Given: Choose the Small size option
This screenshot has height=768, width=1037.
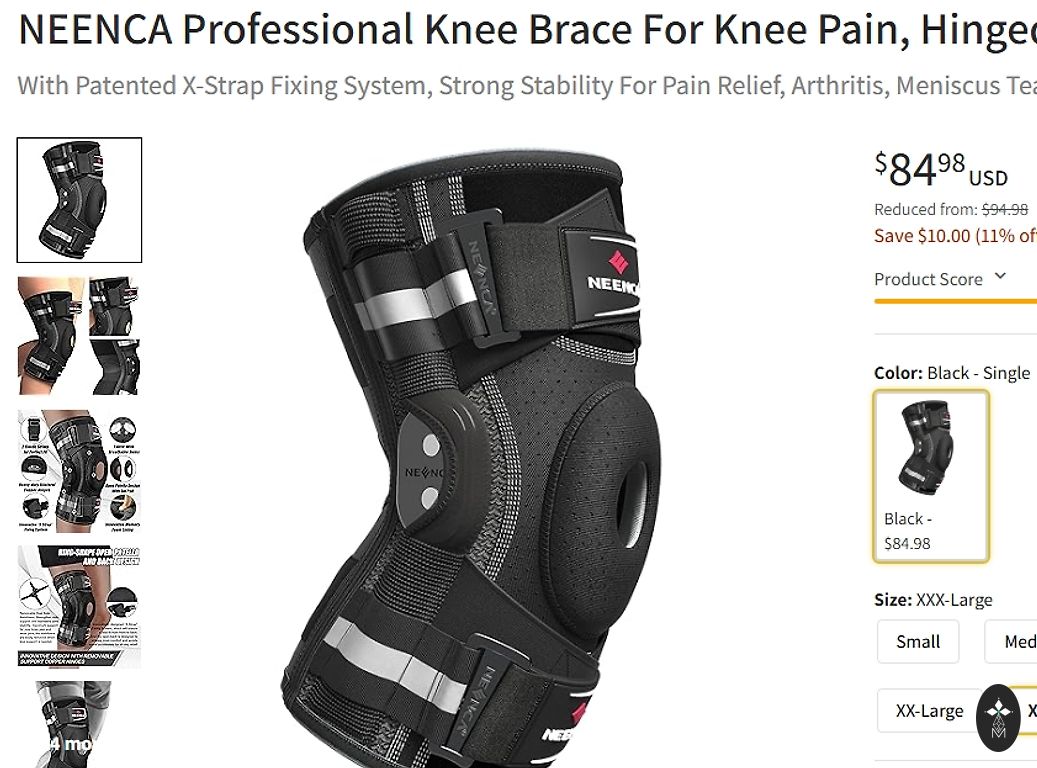Looking at the screenshot, I should tap(918, 641).
